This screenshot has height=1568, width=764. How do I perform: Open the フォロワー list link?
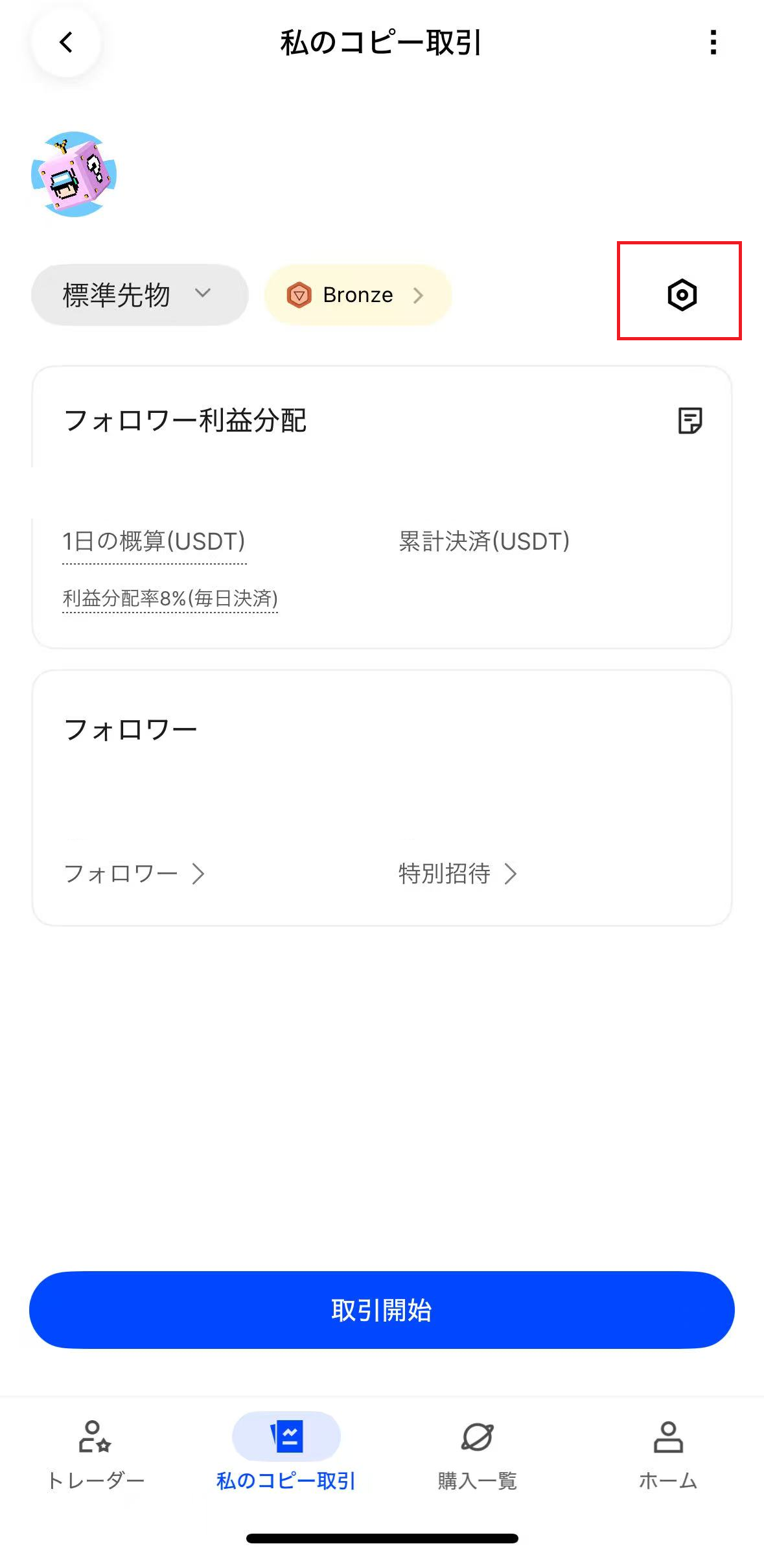click(x=133, y=874)
